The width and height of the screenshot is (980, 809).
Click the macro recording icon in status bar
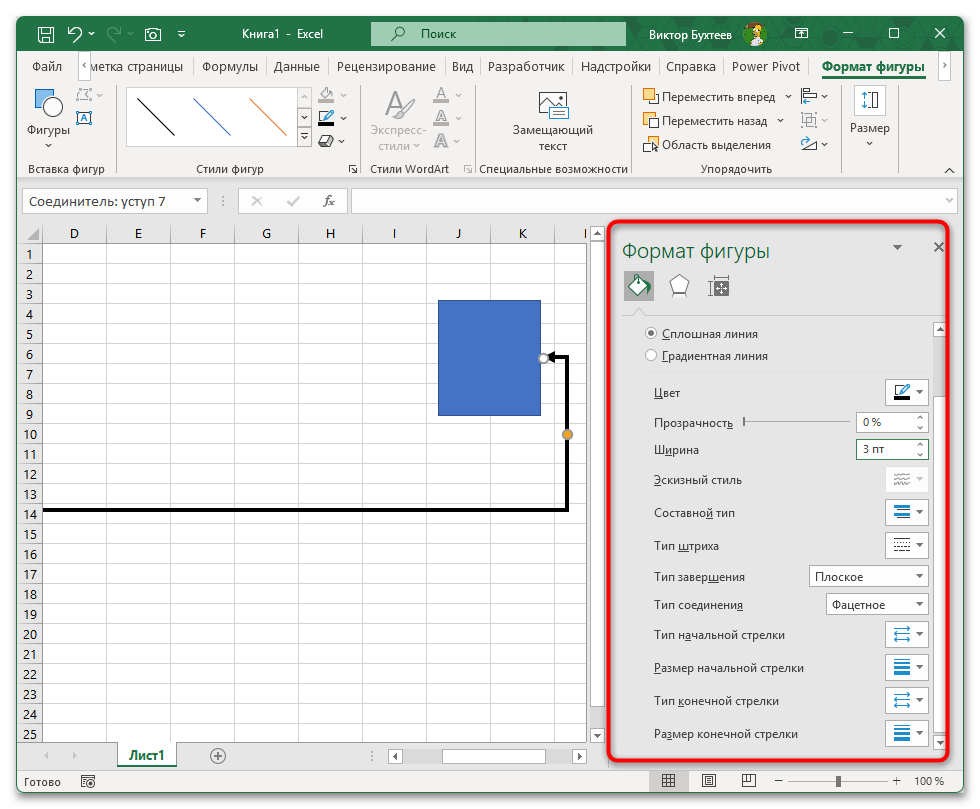[x=88, y=781]
